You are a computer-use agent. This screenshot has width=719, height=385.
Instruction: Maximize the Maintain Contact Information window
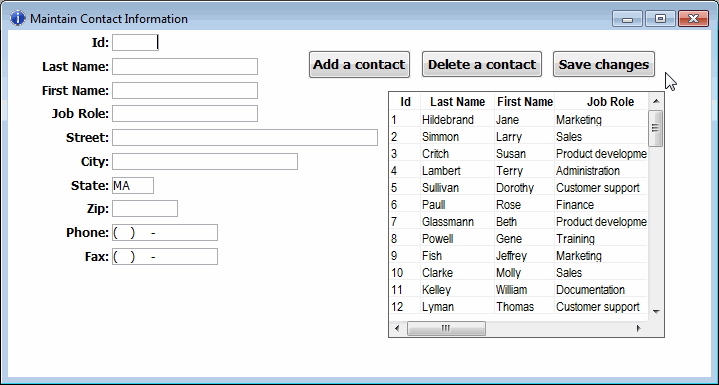point(660,19)
